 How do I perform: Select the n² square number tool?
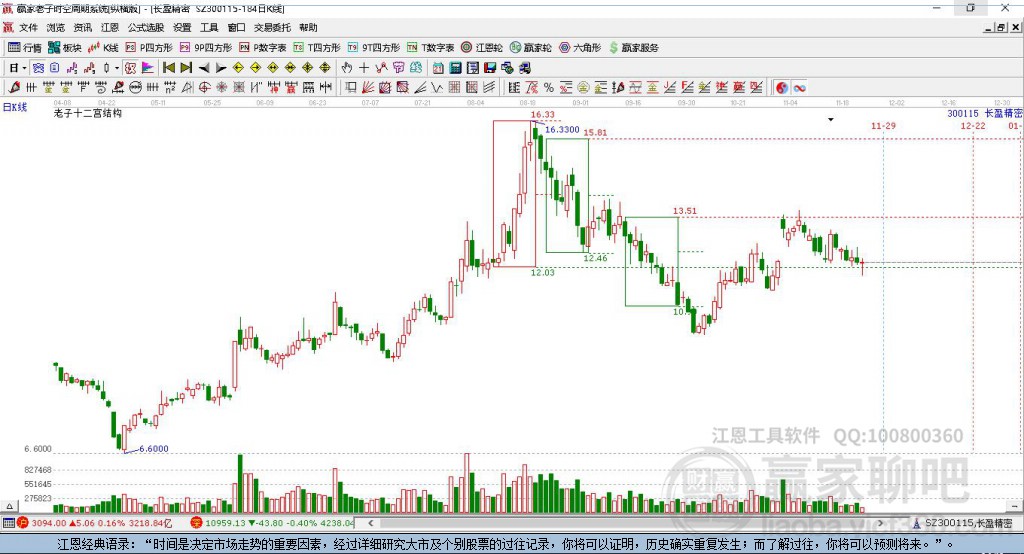[170, 87]
